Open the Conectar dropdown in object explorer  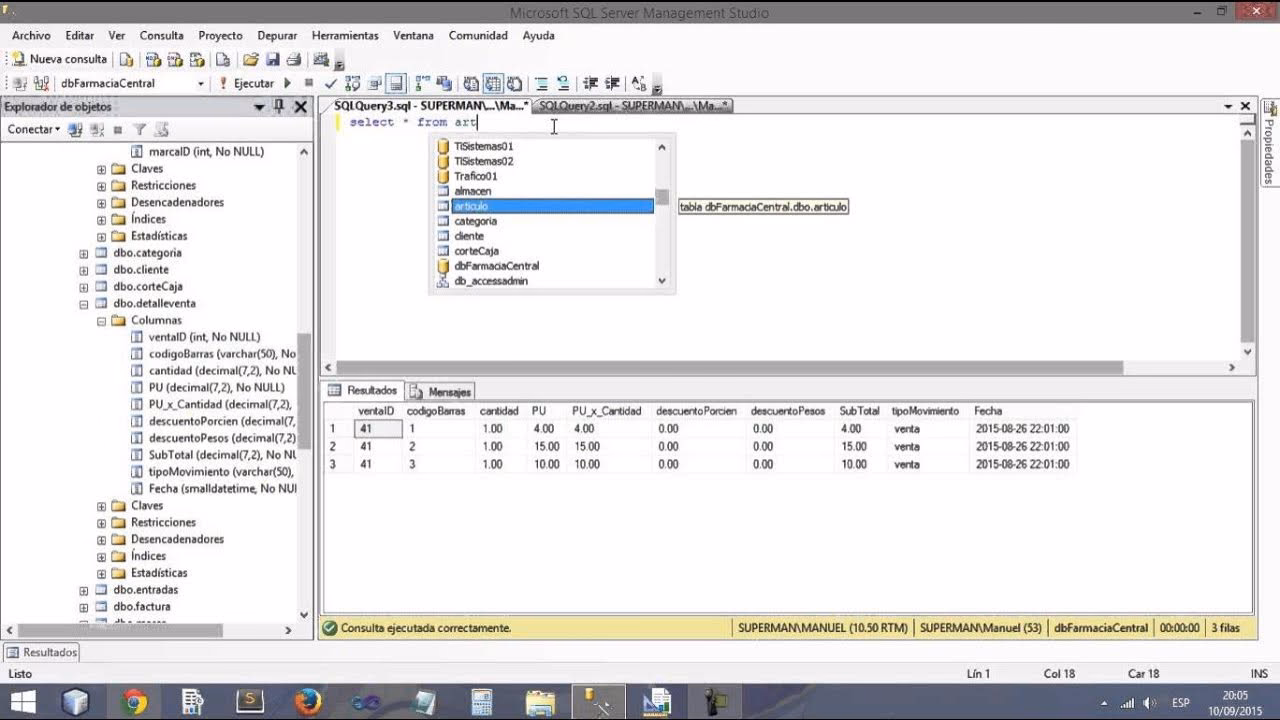point(33,129)
